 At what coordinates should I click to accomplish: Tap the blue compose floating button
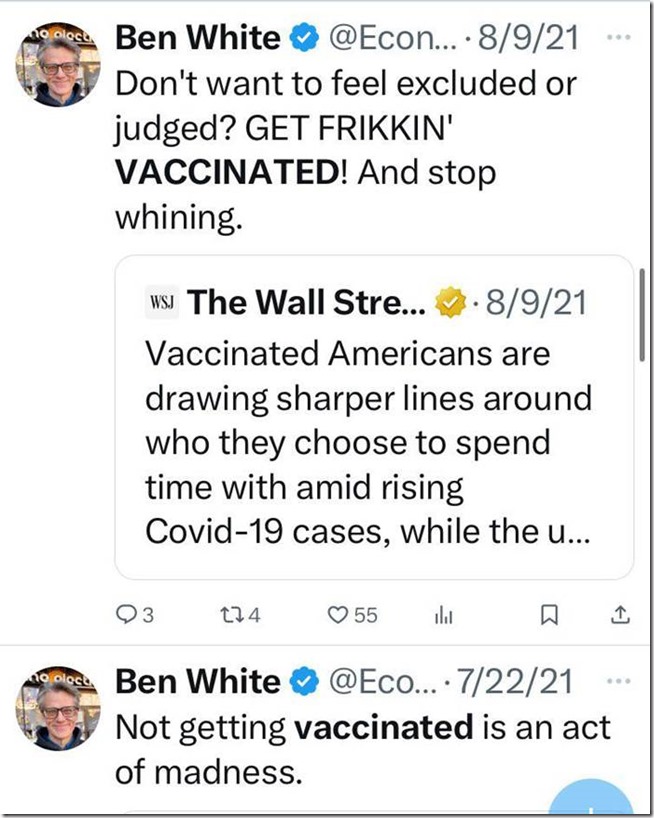click(597, 800)
